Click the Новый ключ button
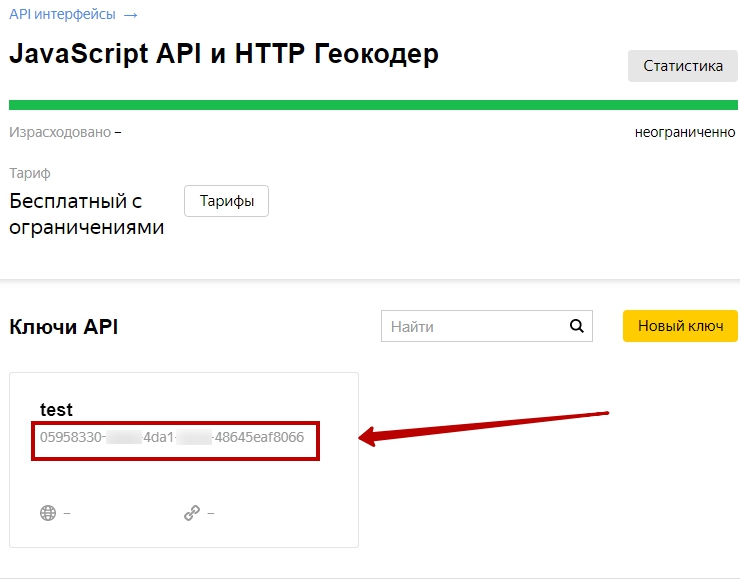This screenshot has height=587, width=740. click(x=680, y=326)
